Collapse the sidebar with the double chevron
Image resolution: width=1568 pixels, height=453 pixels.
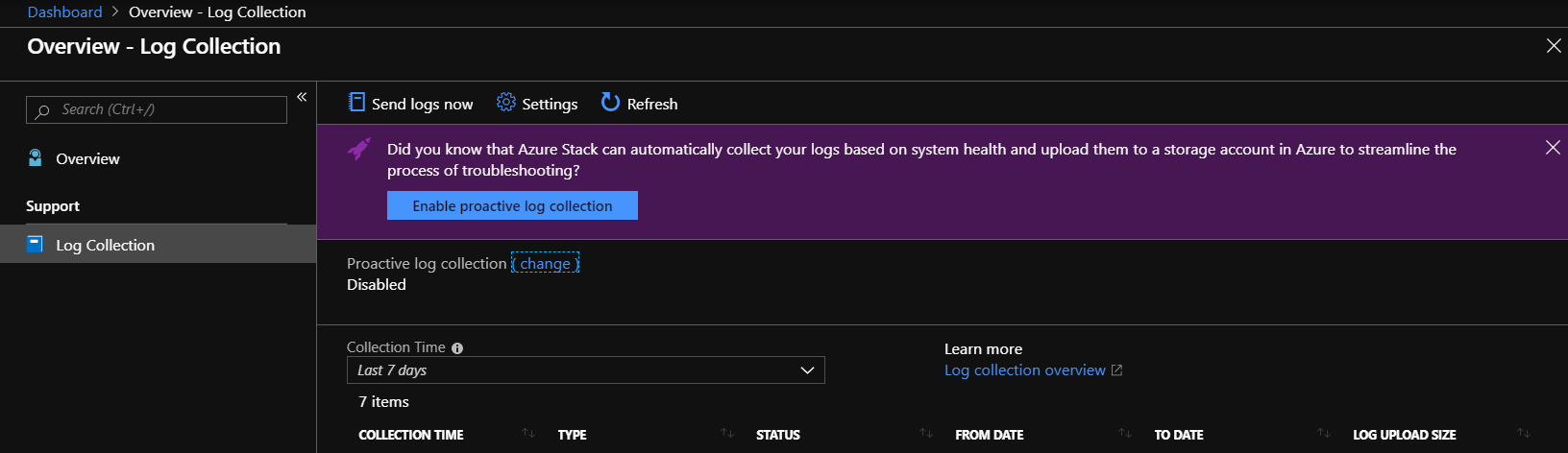[x=302, y=97]
